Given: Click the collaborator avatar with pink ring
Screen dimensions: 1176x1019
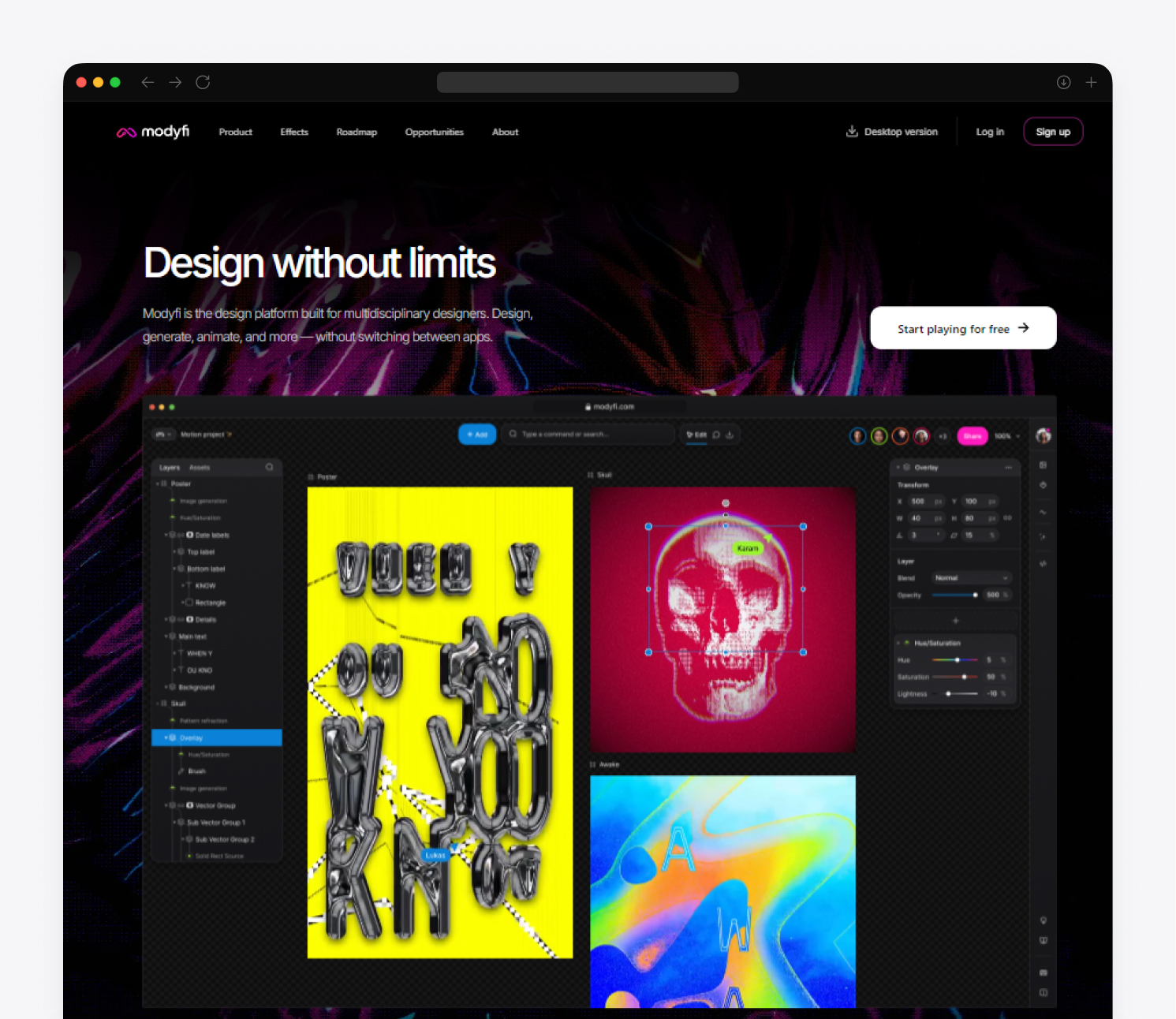Looking at the screenshot, I should (921, 436).
